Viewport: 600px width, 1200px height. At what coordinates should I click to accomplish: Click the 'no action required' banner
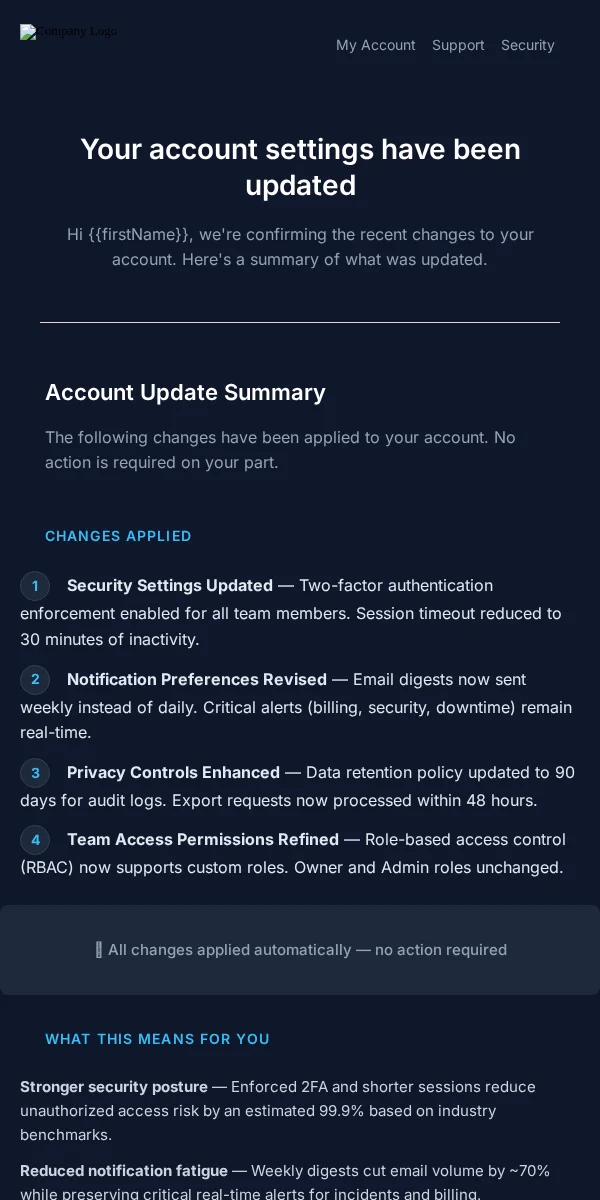coord(300,950)
